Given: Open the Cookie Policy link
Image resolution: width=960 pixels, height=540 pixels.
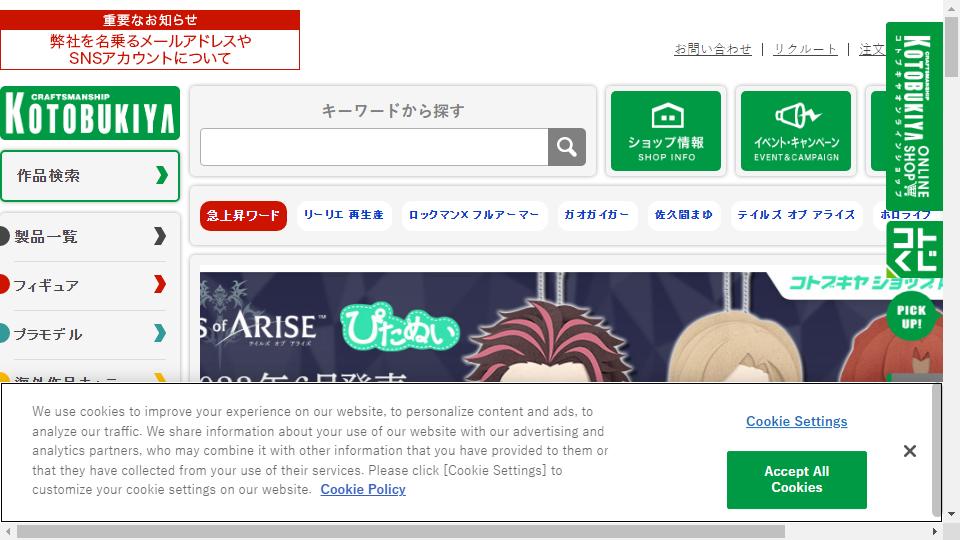Looking at the screenshot, I should click(363, 489).
